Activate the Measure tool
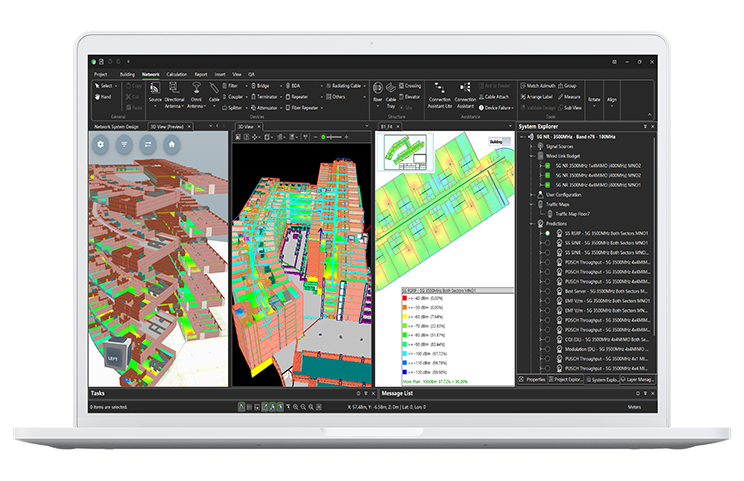Image resolution: width=744 pixels, height=481 pixels. click(x=569, y=97)
